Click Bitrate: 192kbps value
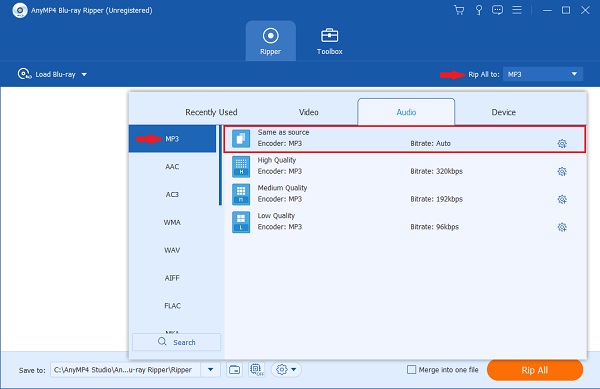The image size is (600, 389). point(437,199)
